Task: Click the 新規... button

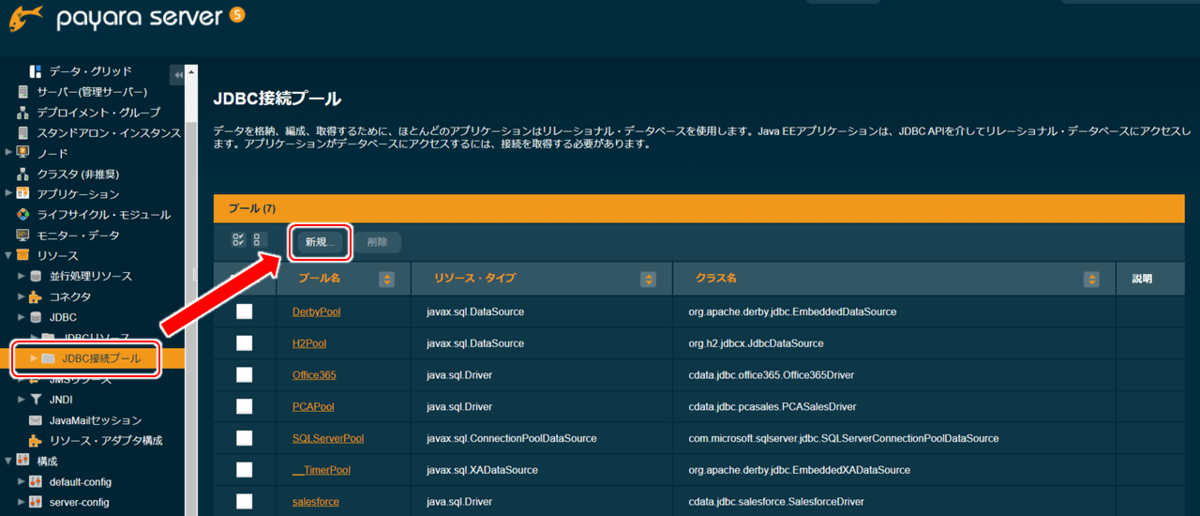Action: [320, 242]
